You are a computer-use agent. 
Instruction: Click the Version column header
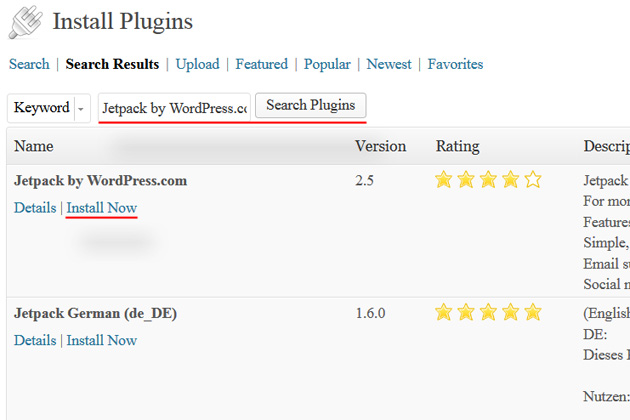click(380, 146)
